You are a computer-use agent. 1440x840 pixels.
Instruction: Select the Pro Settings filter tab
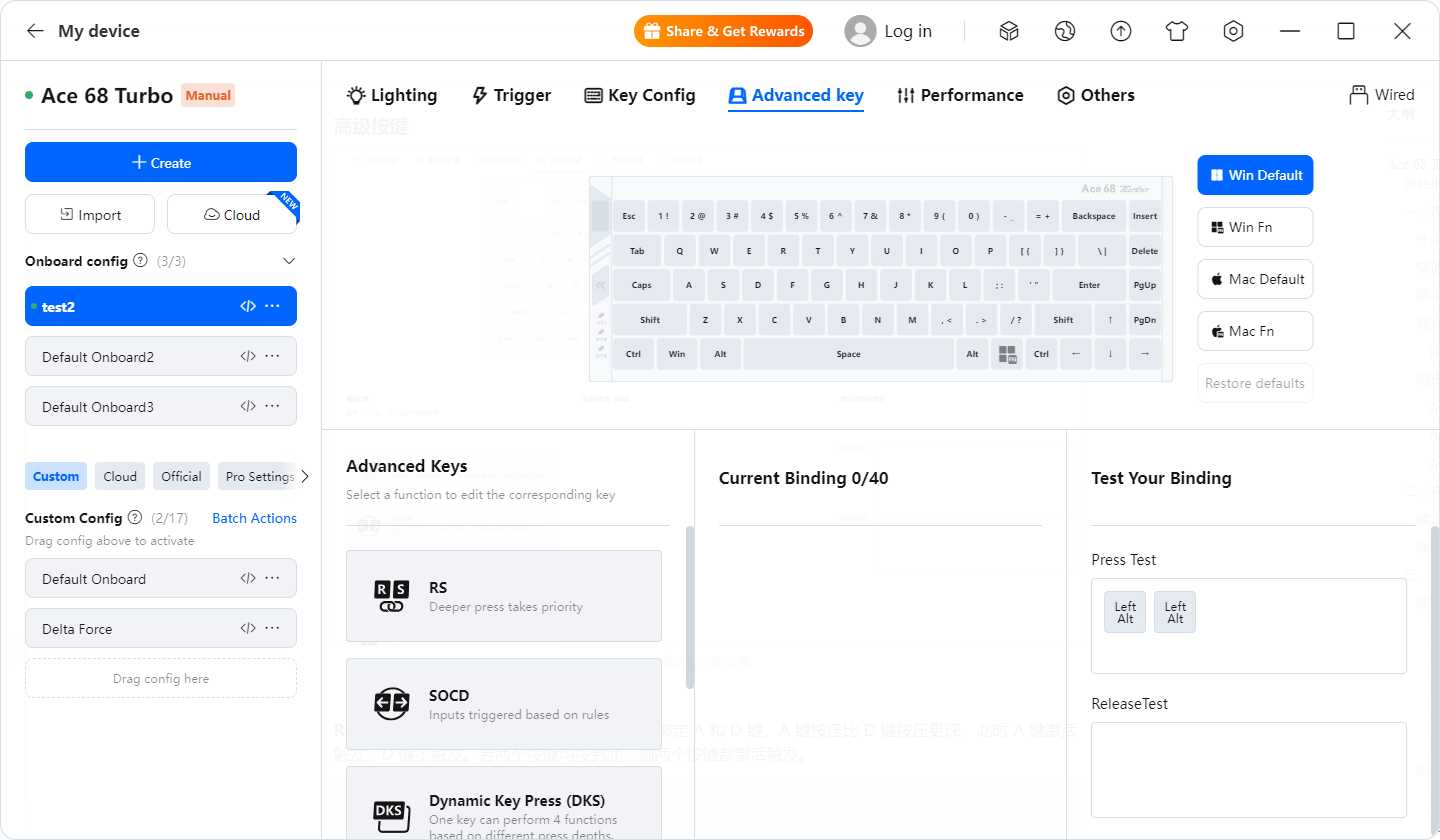coord(257,476)
